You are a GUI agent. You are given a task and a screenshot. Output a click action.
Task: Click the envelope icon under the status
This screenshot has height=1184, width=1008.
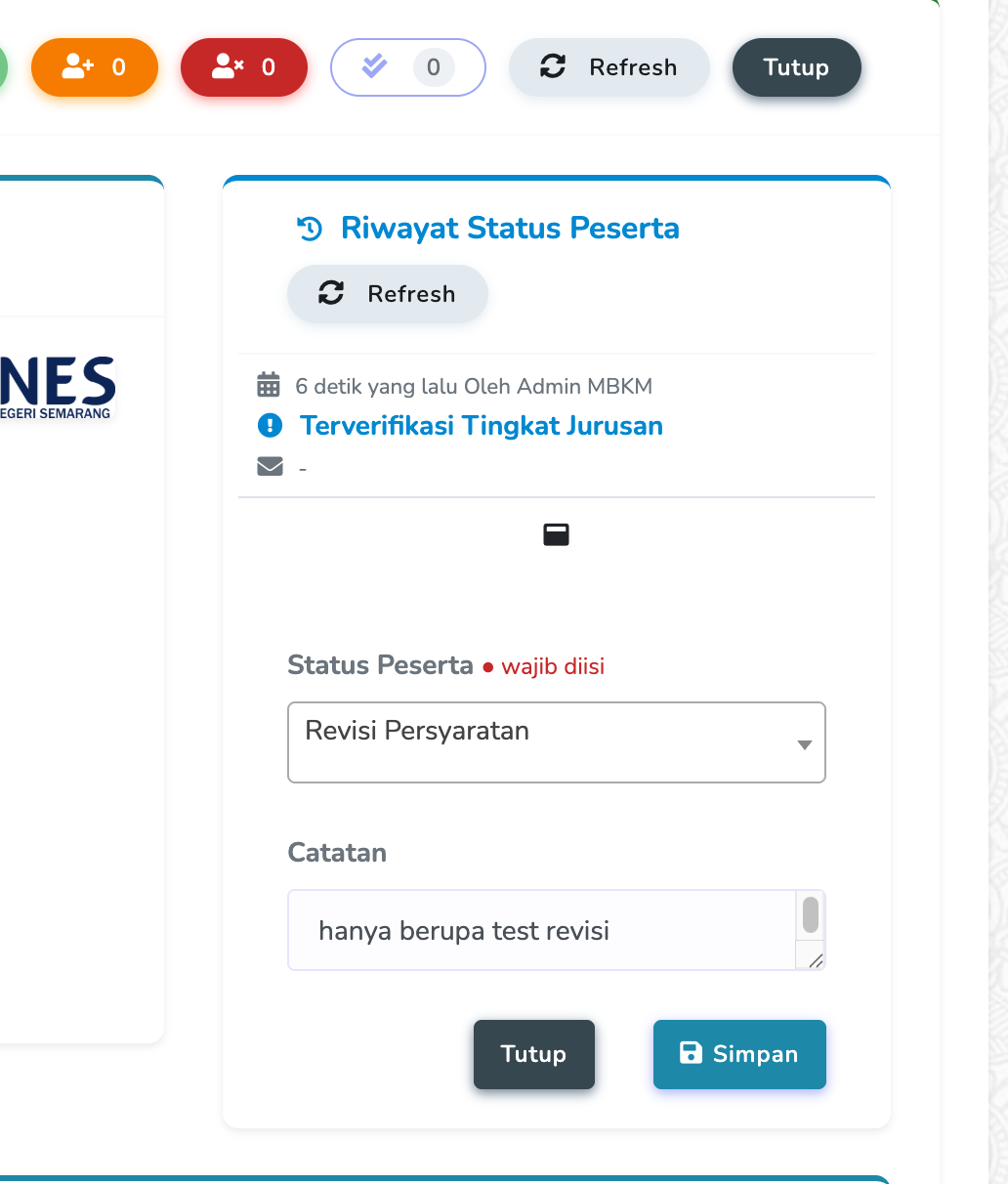[x=270, y=467]
